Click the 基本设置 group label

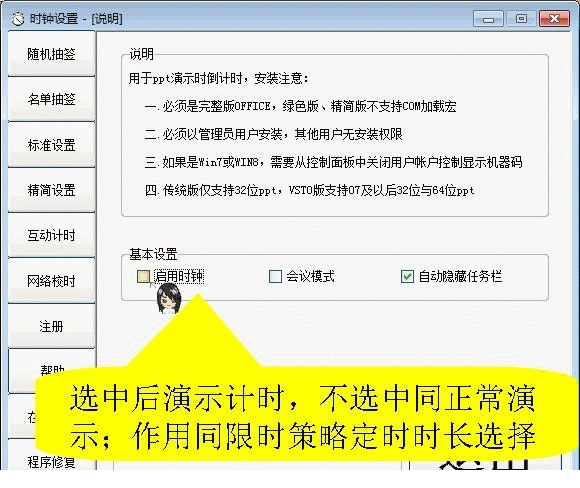[x=153, y=254]
